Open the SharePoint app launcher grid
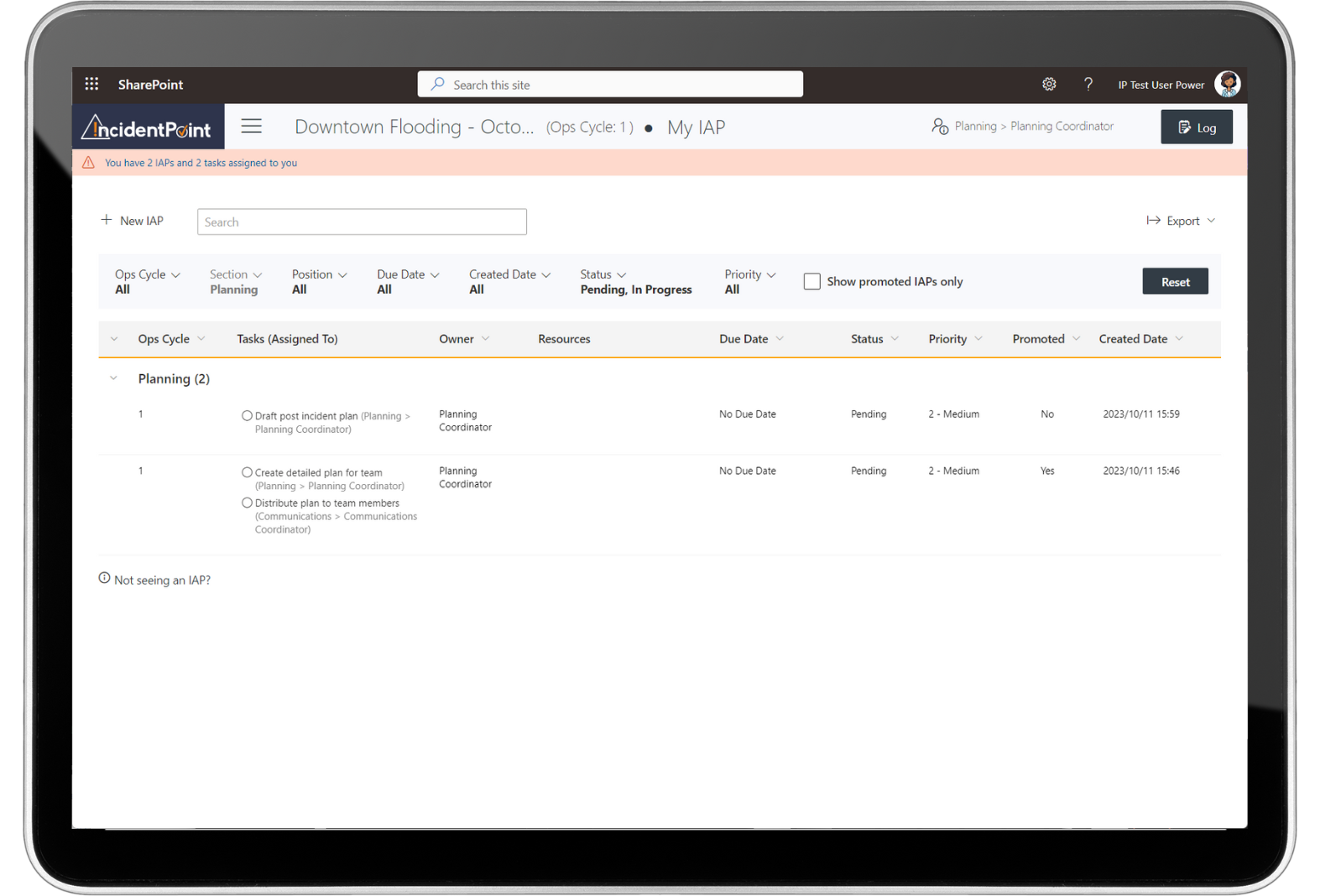Viewport: 1320px width, 896px height. (91, 84)
